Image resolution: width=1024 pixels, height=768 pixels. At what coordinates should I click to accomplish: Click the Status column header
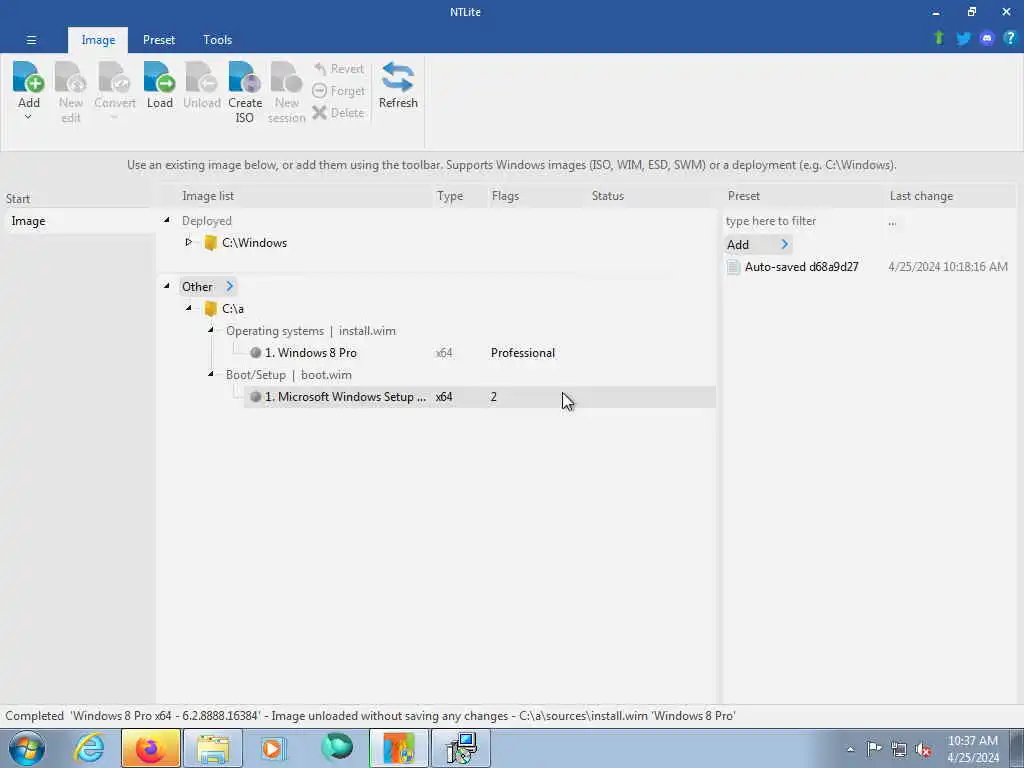point(607,196)
